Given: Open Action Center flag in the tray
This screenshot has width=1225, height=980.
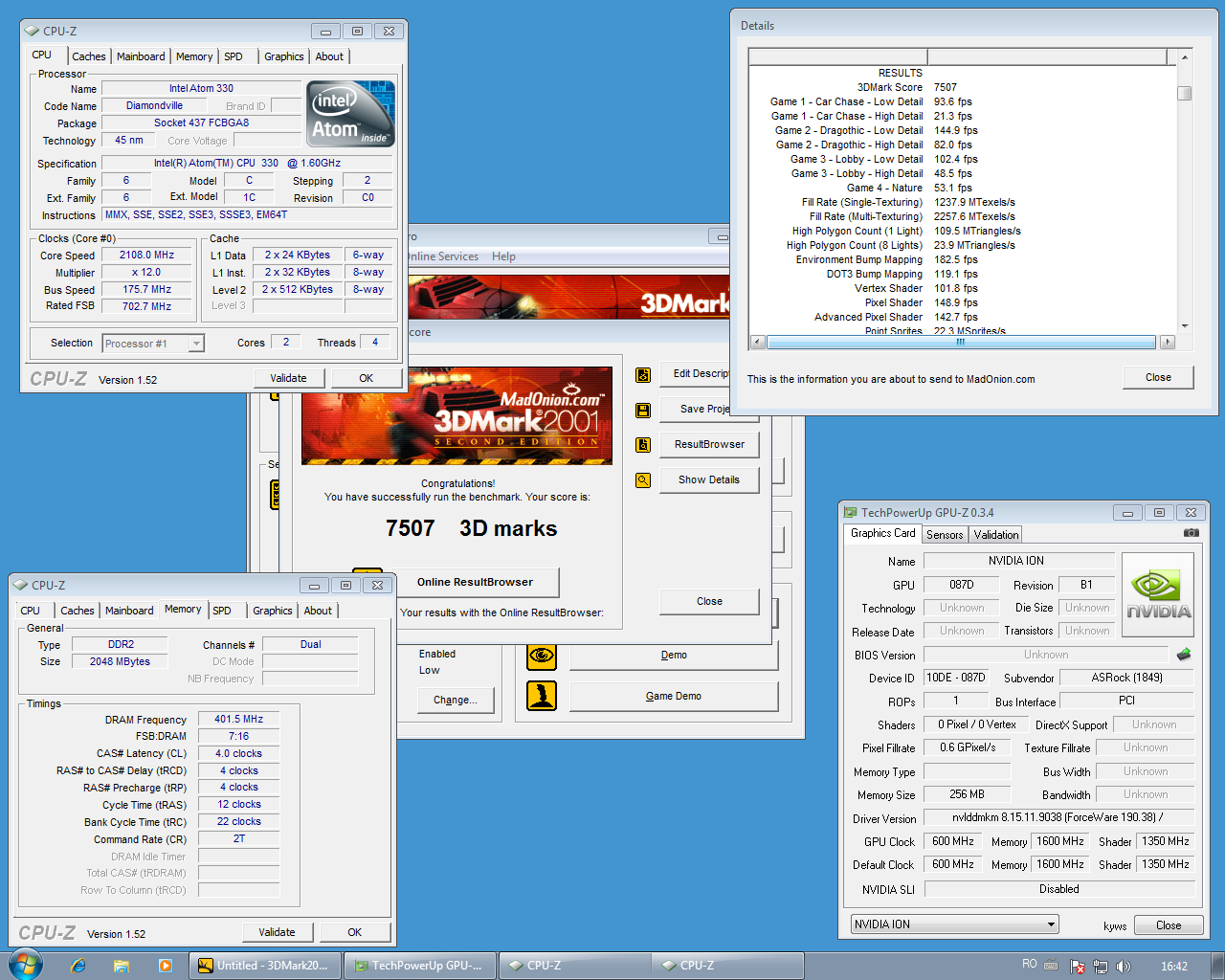Looking at the screenshot, I should (1078, 966).
